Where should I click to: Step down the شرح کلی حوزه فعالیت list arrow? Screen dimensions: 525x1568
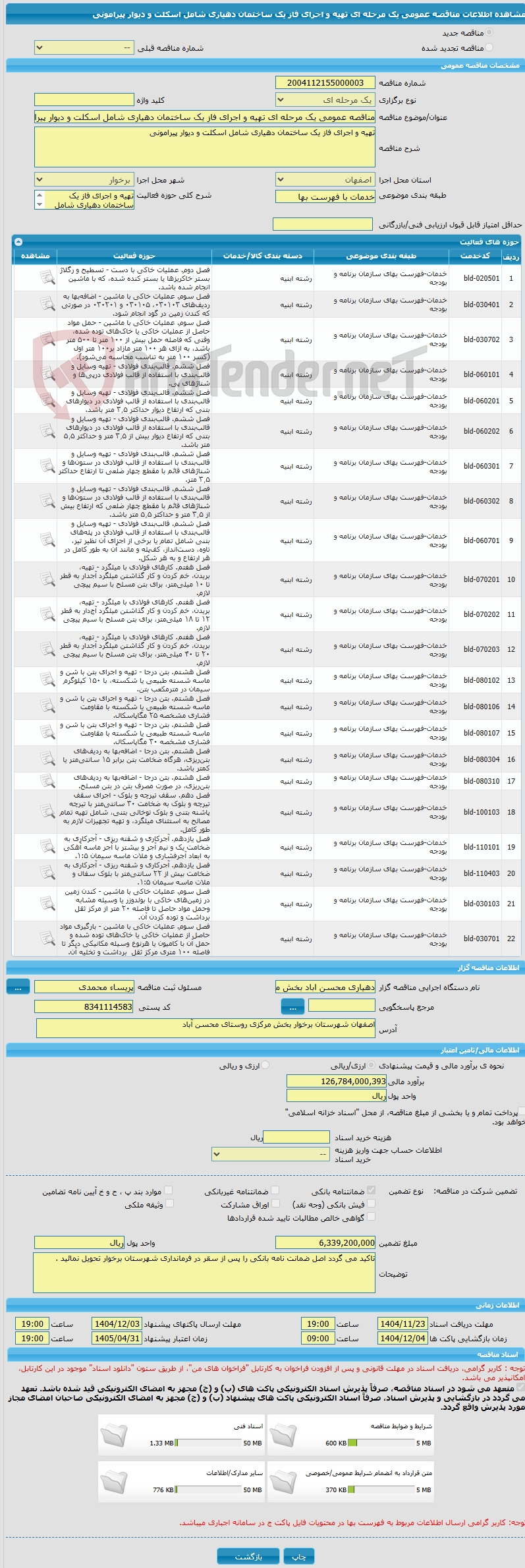click(40, 205)
